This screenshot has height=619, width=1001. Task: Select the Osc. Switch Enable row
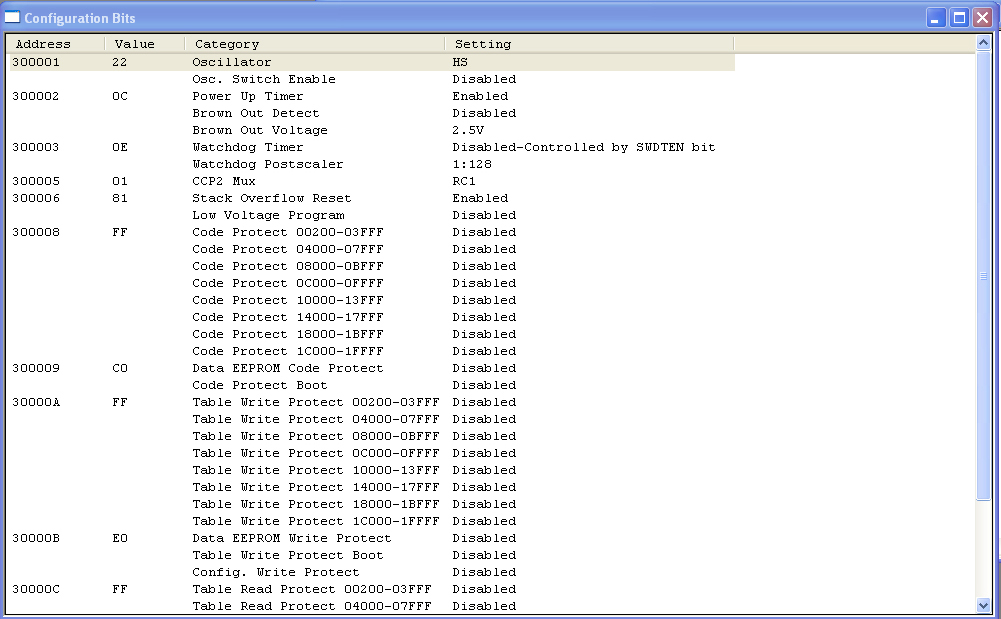tap(372, 79)
